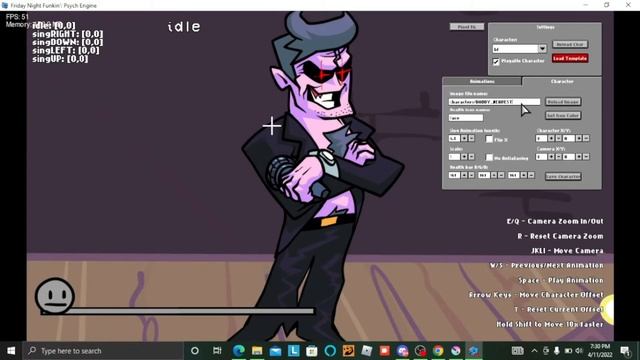
Task: Click the Get Icon Color button
Action: 563,116
